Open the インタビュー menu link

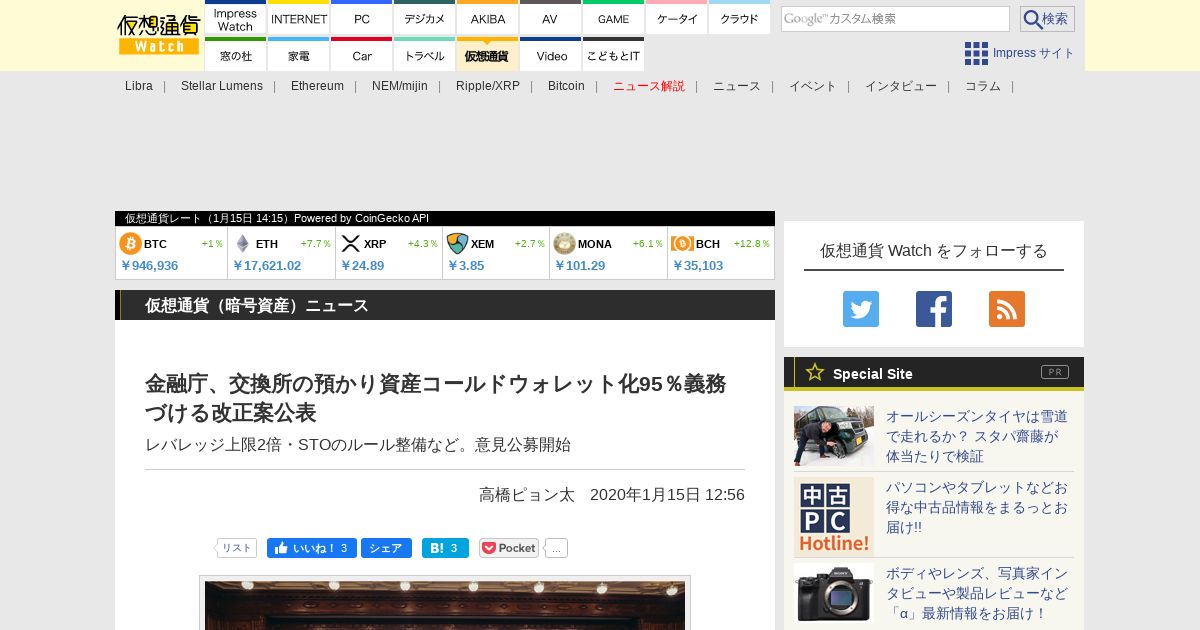pos(901,86)
